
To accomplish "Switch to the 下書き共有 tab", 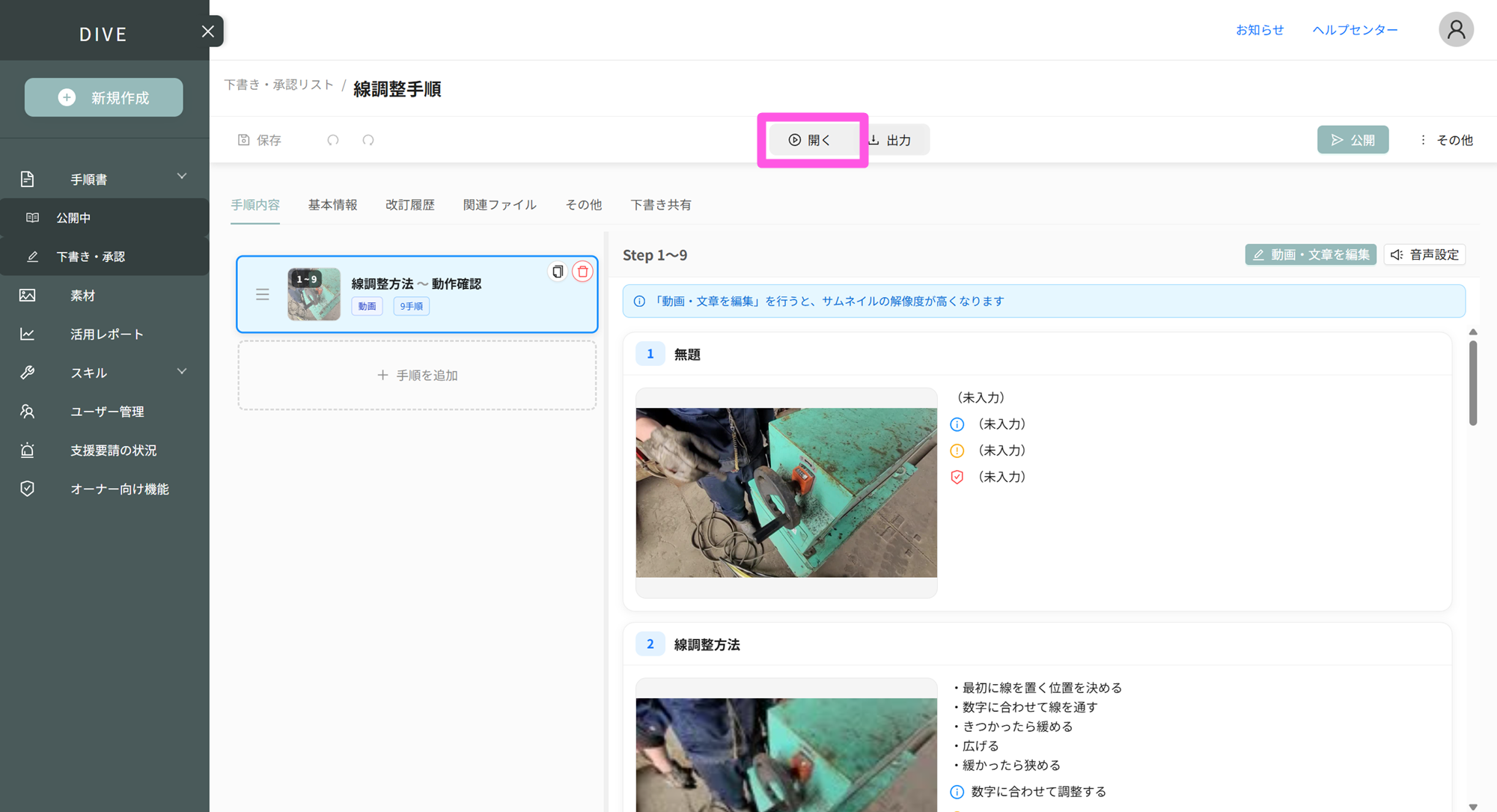I will click(661, 205).
